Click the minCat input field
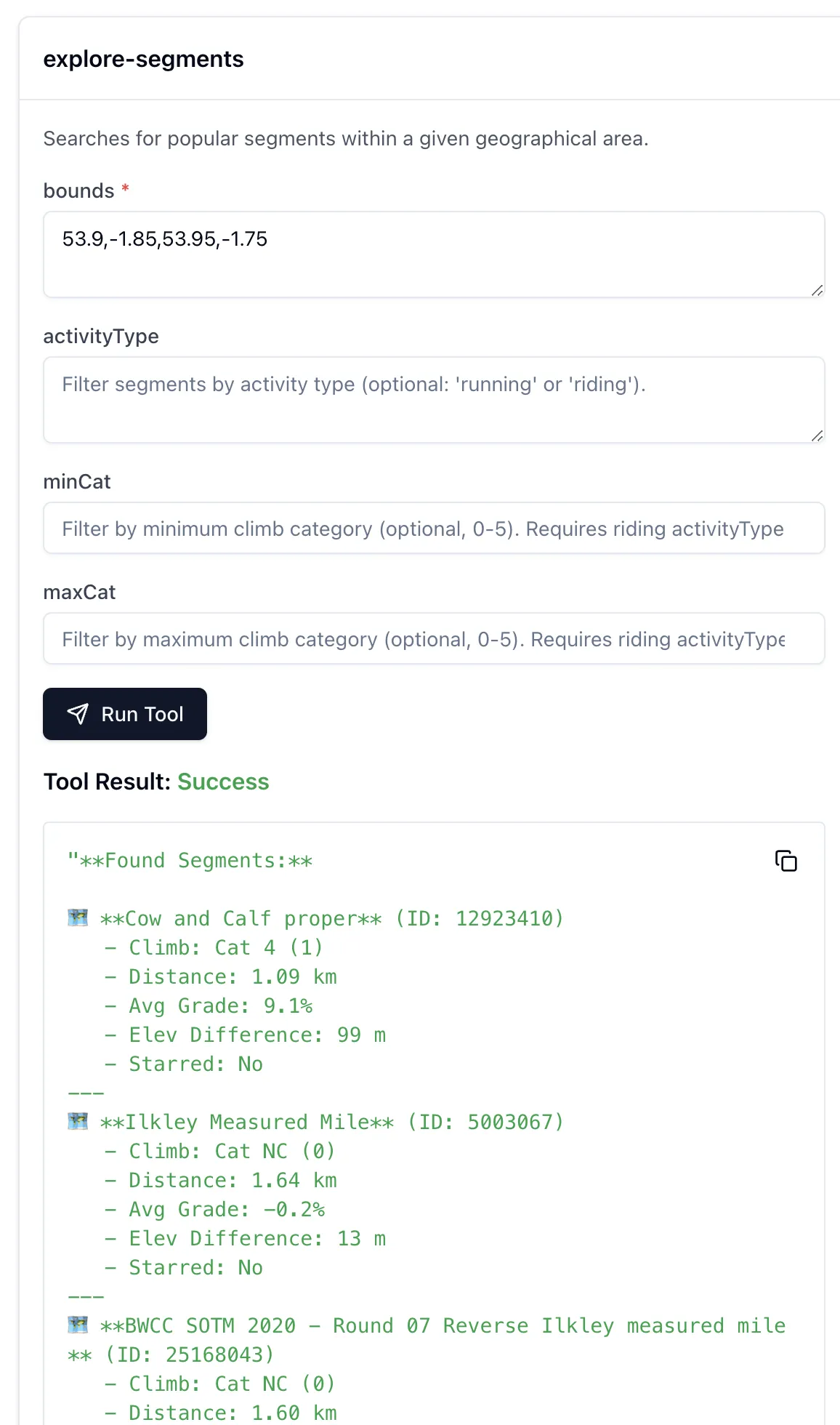840x1425 pixels. 433,529
